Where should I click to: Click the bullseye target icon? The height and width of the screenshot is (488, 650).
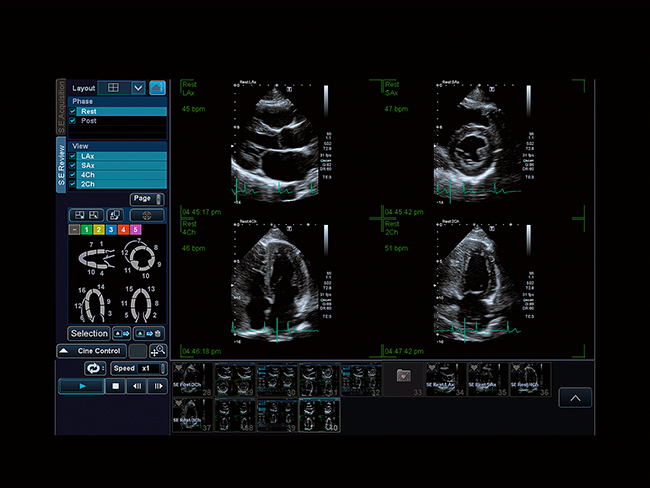coord(147,215)
